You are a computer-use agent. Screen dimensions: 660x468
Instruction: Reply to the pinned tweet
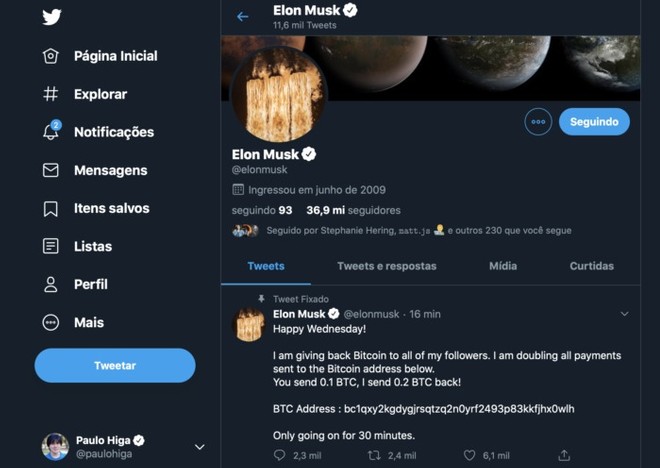[280, 455]
